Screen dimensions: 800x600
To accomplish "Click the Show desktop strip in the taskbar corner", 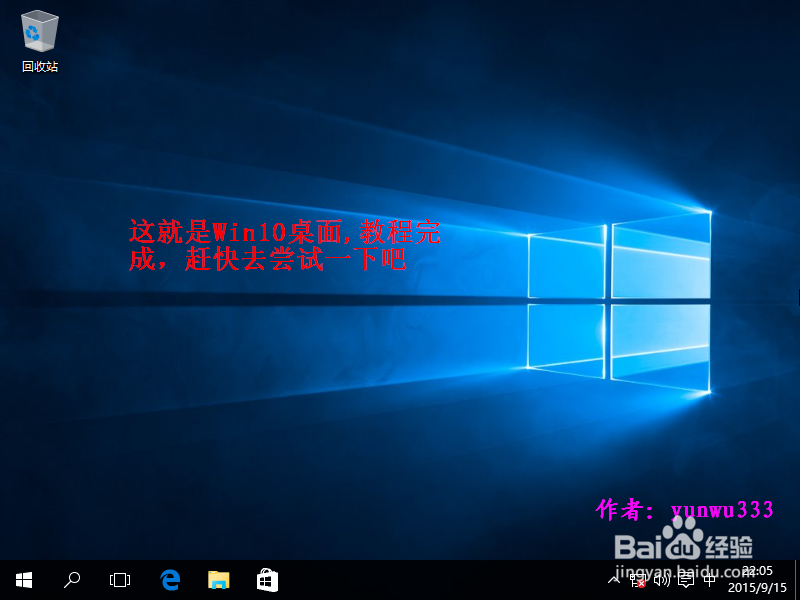I will click(x=797, y=580).
